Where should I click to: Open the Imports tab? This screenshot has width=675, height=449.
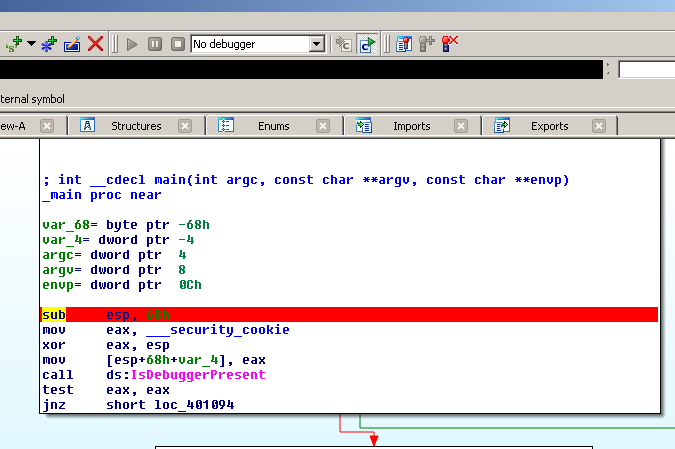pyautogui.click(x=411, y=126)
